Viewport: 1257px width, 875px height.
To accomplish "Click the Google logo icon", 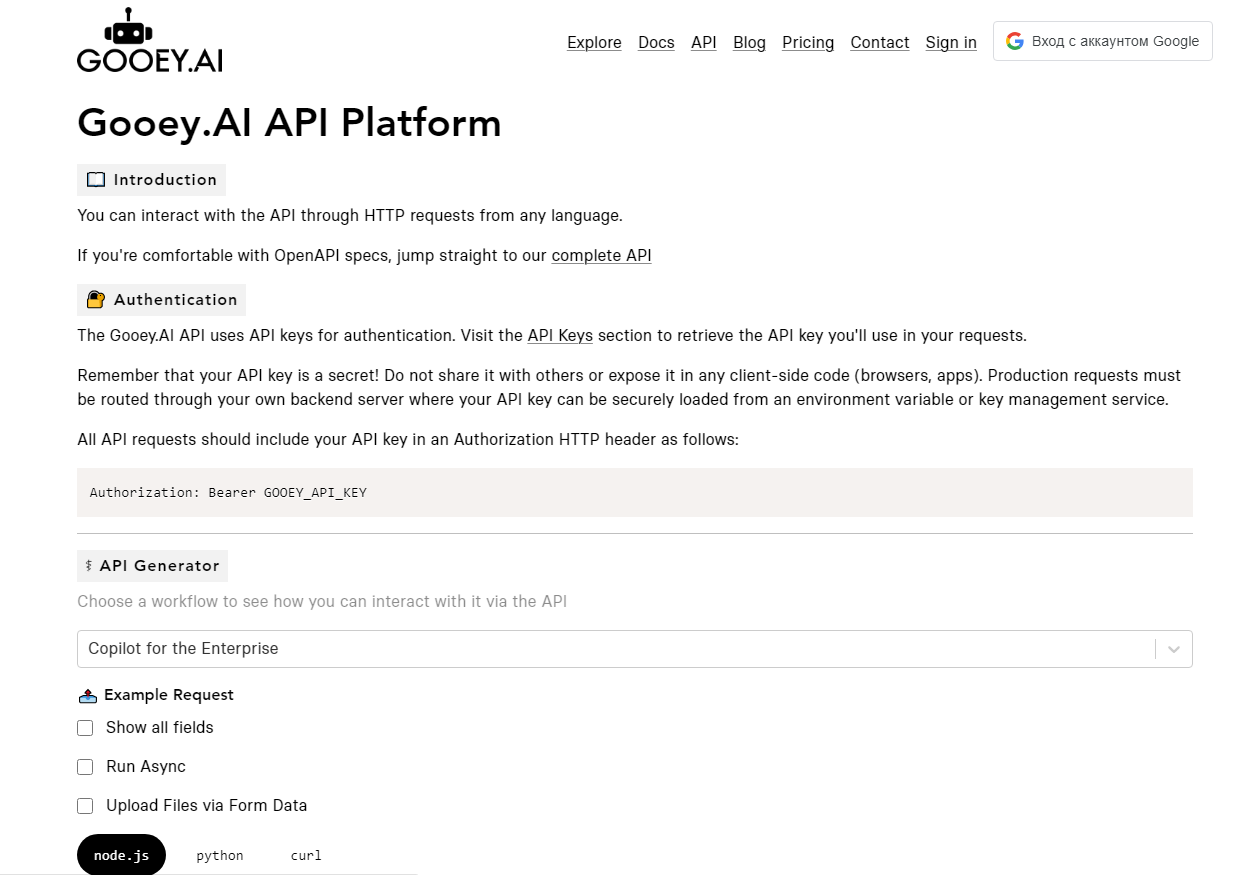I will tap(1015, 41).
